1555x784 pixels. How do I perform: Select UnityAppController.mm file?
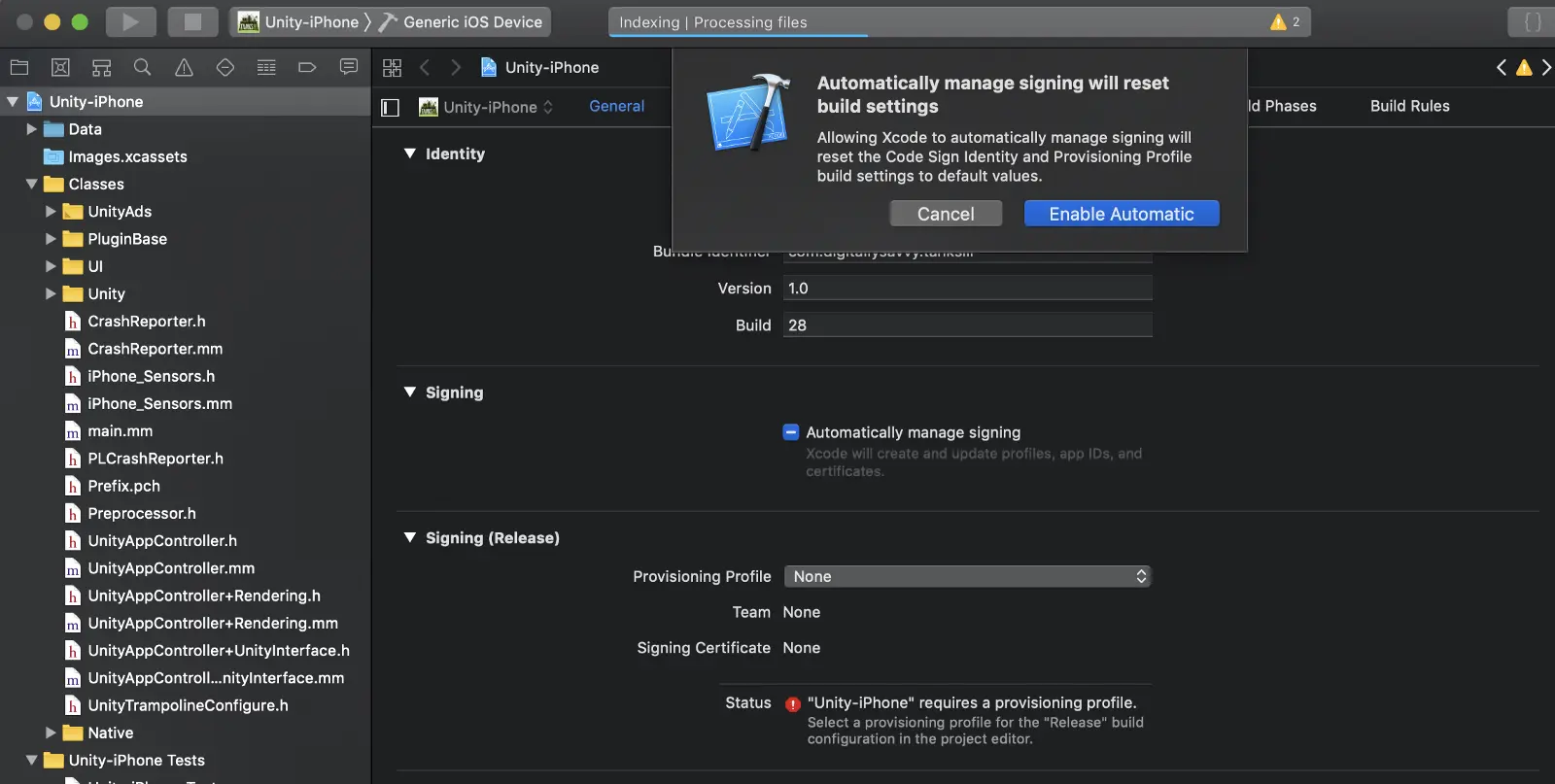click(171, 567)
